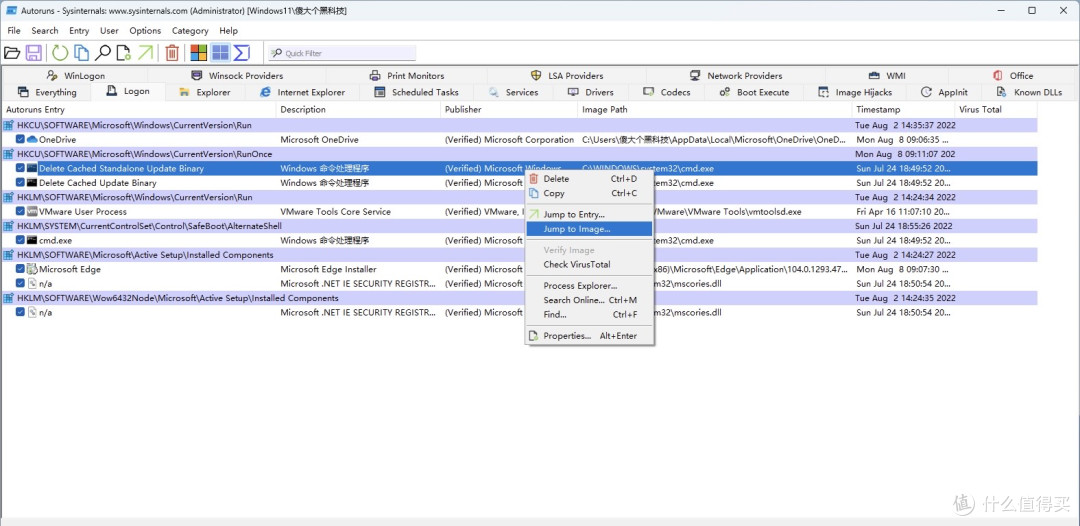
Task: Switch to the Internet Explorer tab
Action: [x=302, y=92]
